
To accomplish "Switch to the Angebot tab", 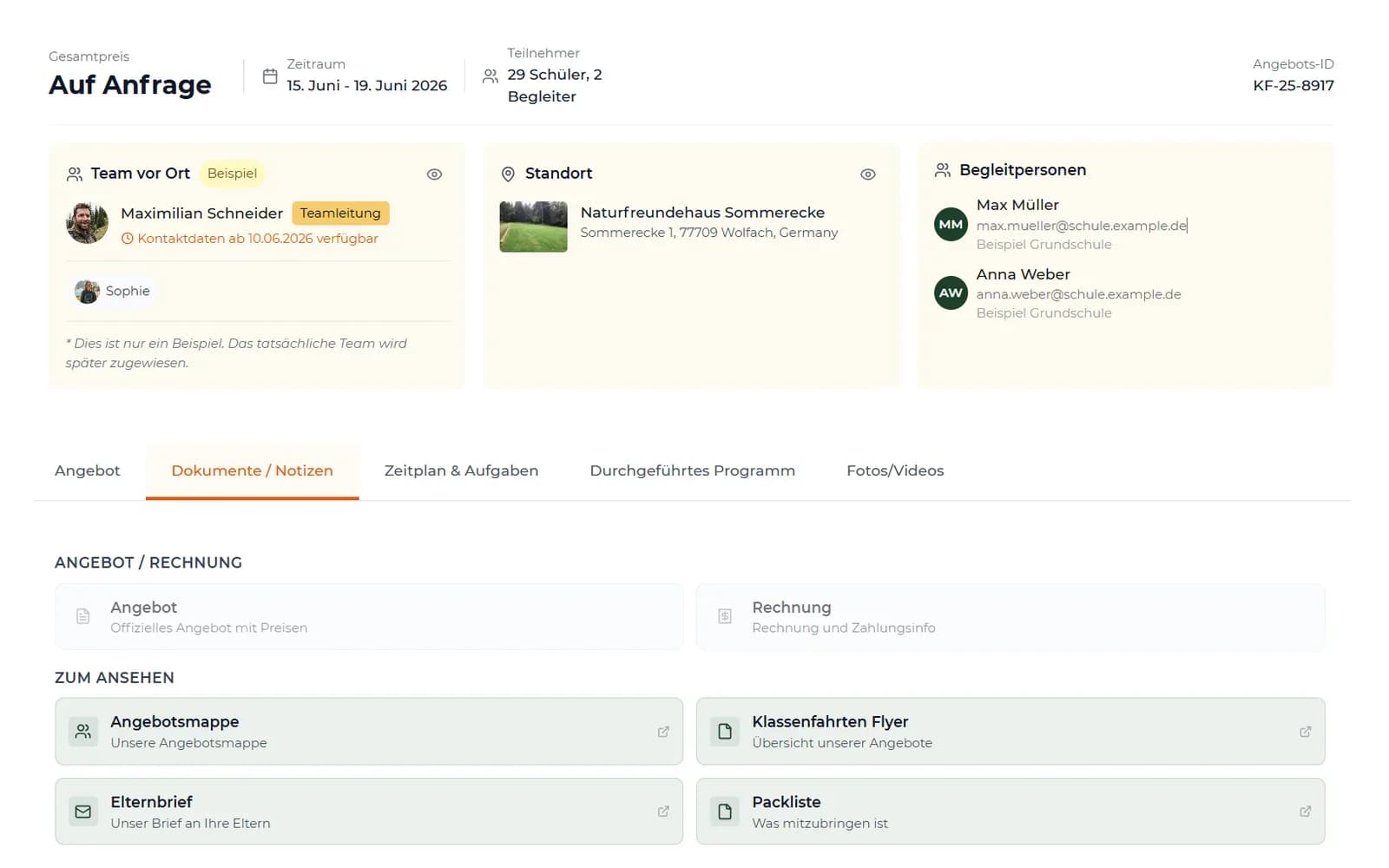I will pyautogui.click(x=88, y=470).
